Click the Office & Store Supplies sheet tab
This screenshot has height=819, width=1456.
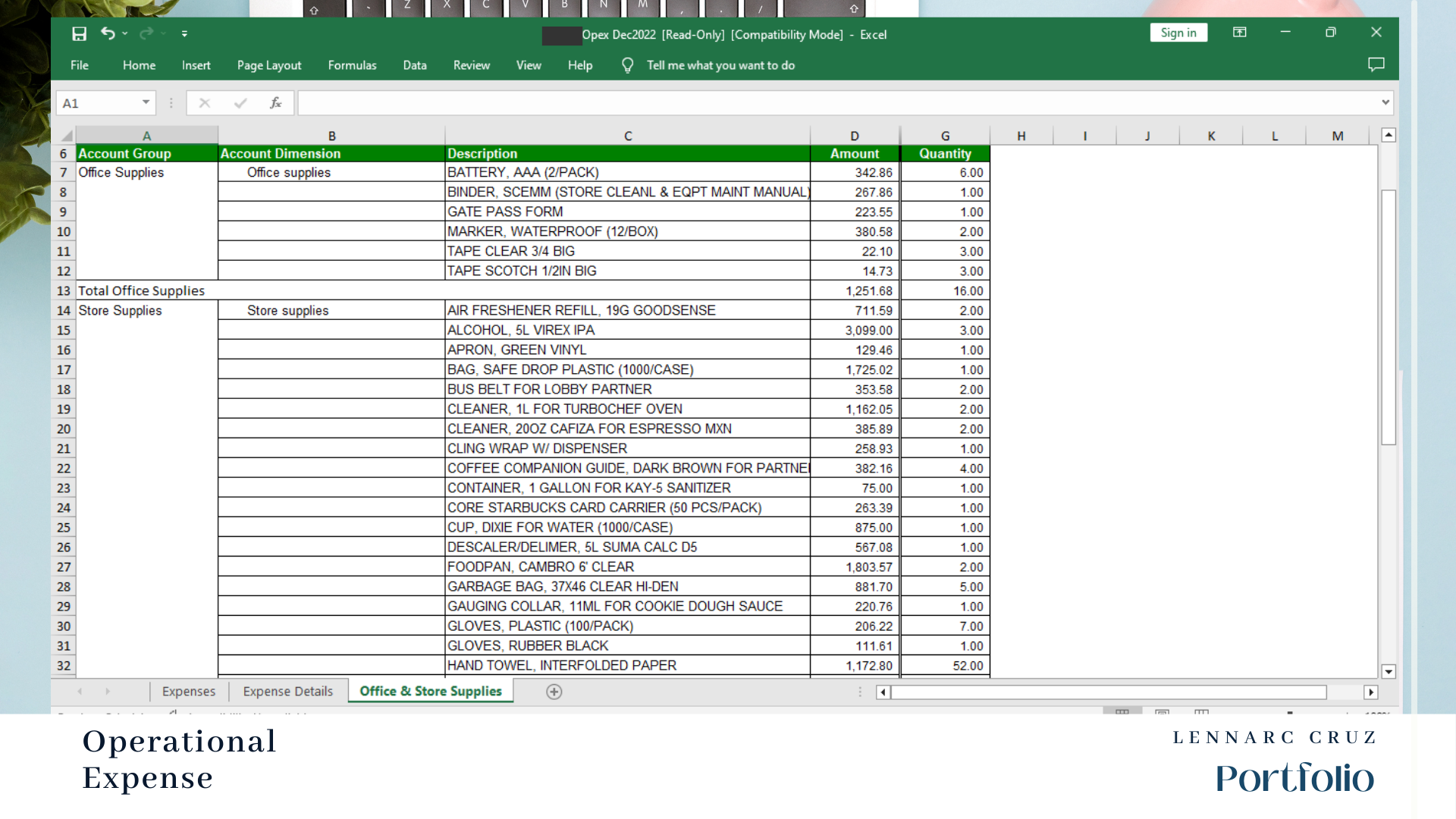[x=431, y=692]
